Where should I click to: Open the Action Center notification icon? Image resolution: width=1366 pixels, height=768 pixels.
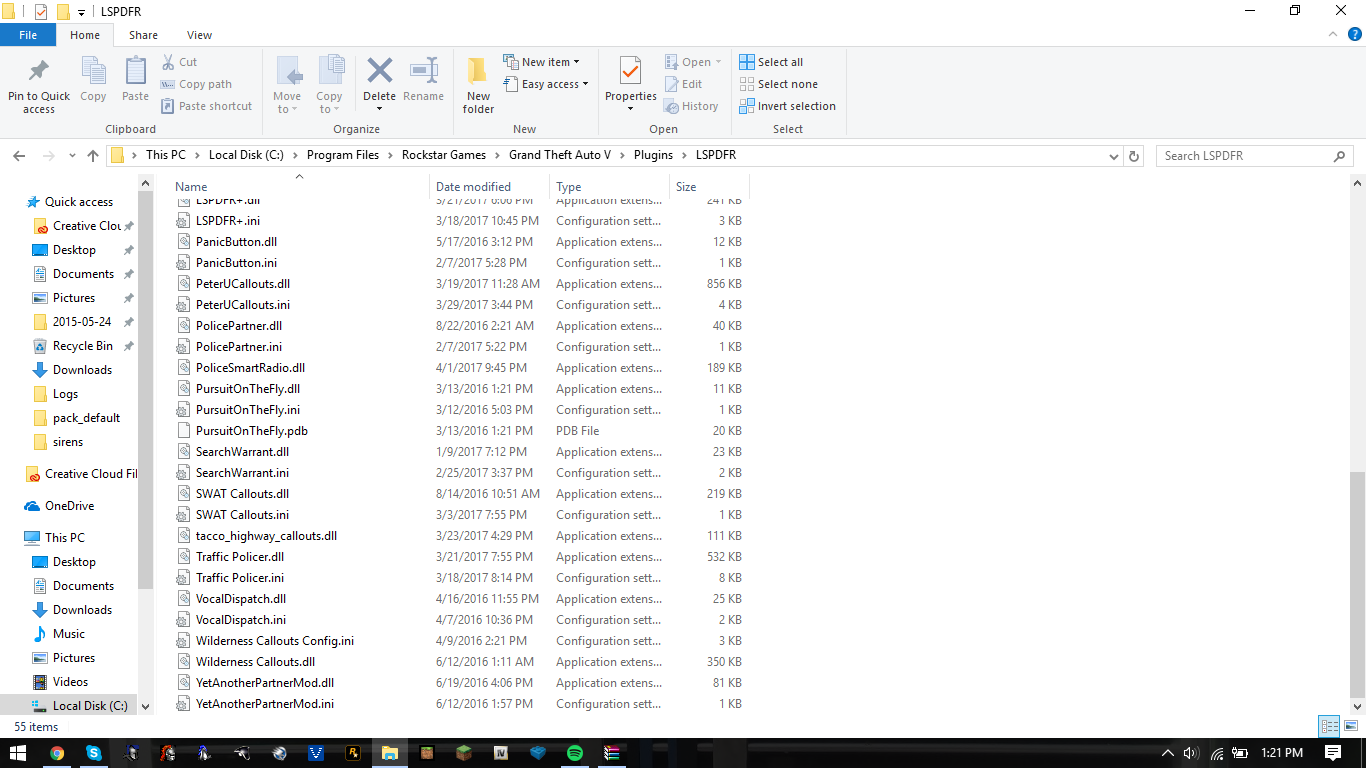tap(1333, 753)
